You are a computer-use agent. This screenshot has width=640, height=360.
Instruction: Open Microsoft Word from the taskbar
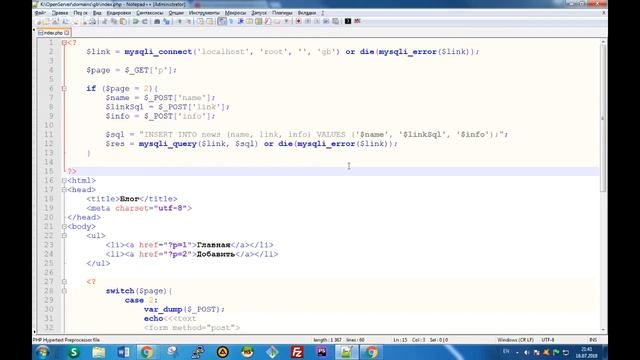pyautogui.click(x=123, y=352)
